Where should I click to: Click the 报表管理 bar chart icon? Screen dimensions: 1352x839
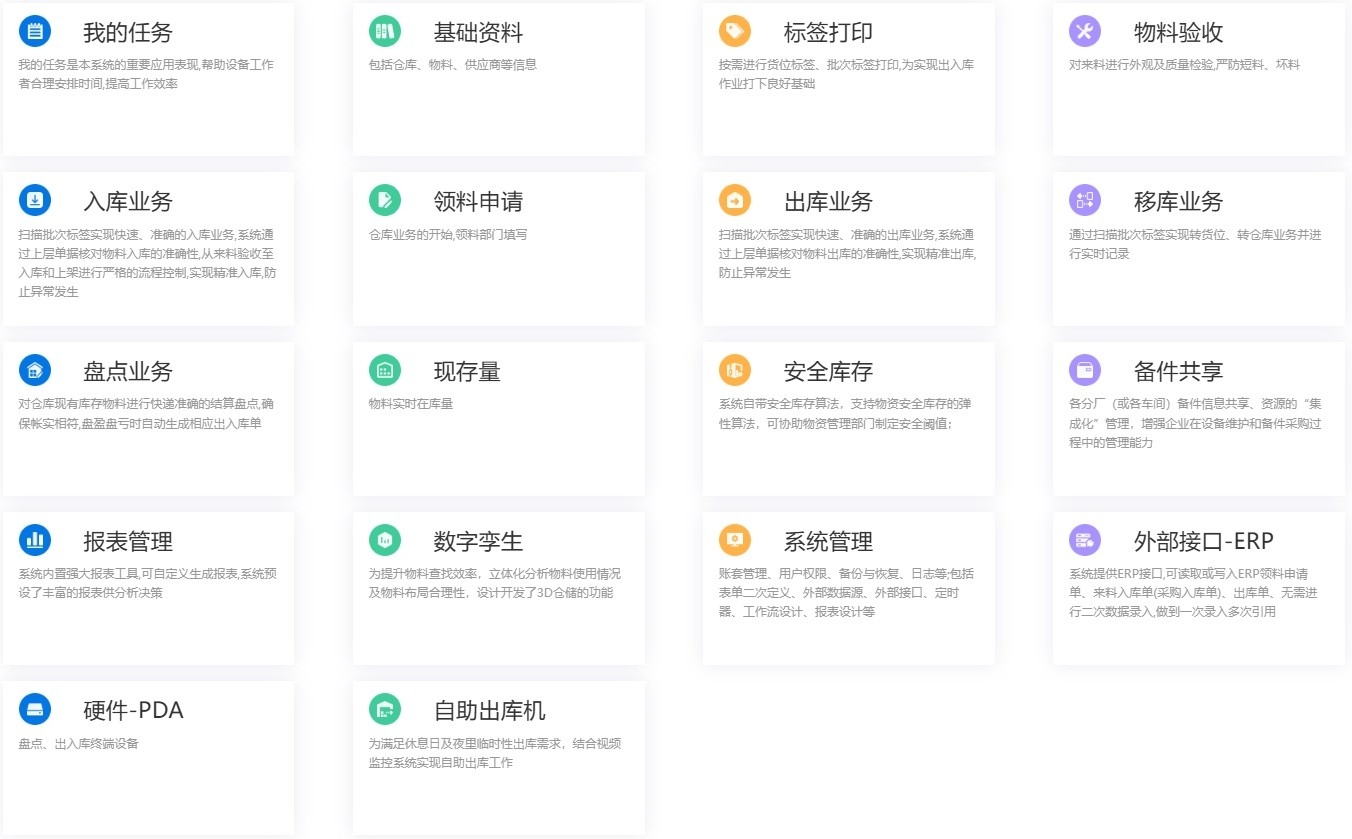(35, 541)
